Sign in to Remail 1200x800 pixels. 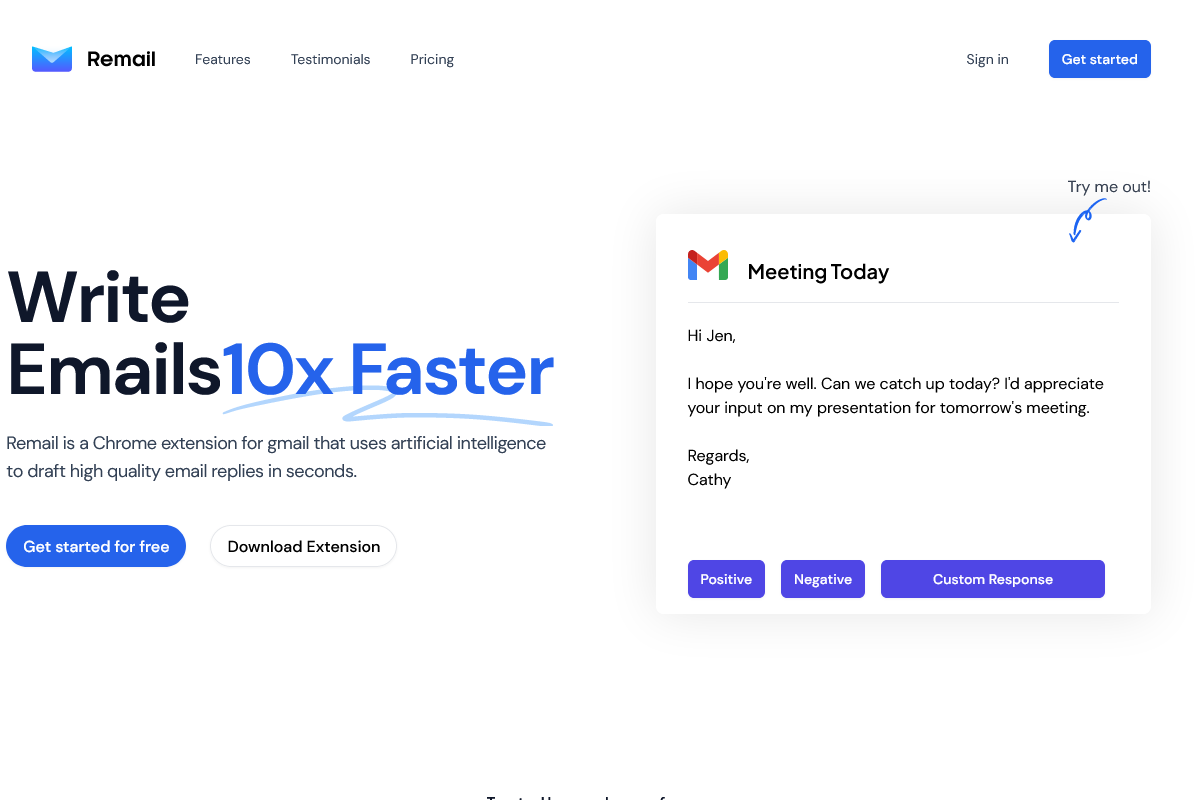(x=987, y=59)
